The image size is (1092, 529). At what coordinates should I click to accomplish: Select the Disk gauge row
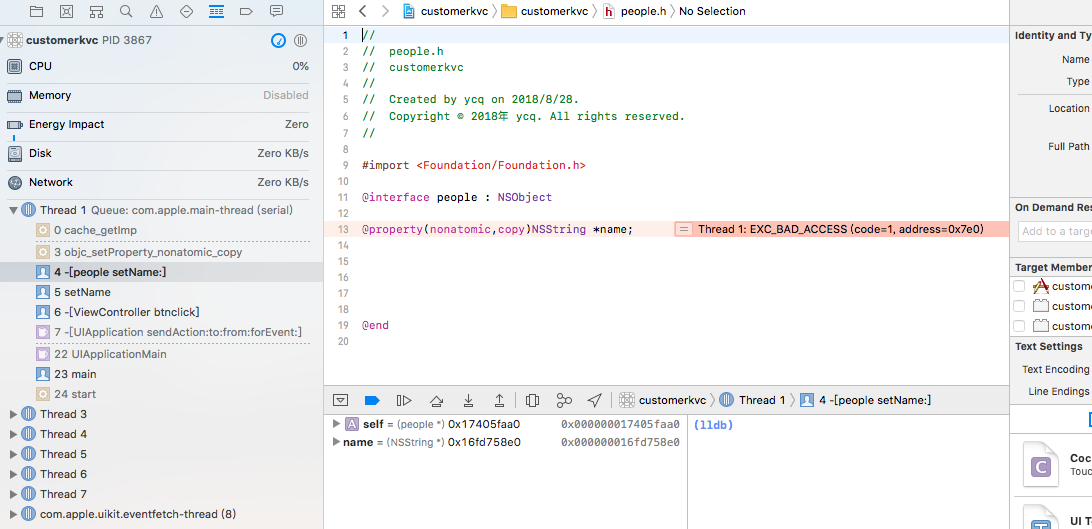tap(158, 153)
